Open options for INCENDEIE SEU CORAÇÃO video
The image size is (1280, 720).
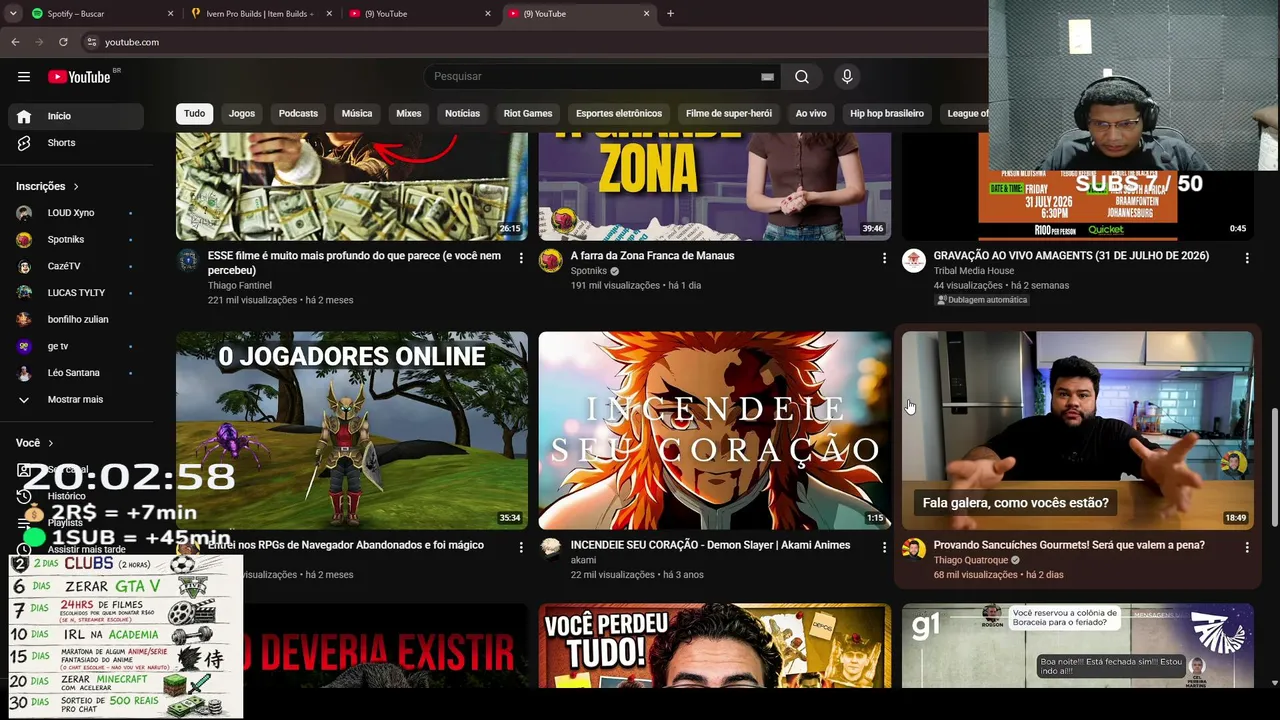click(884, 547)
